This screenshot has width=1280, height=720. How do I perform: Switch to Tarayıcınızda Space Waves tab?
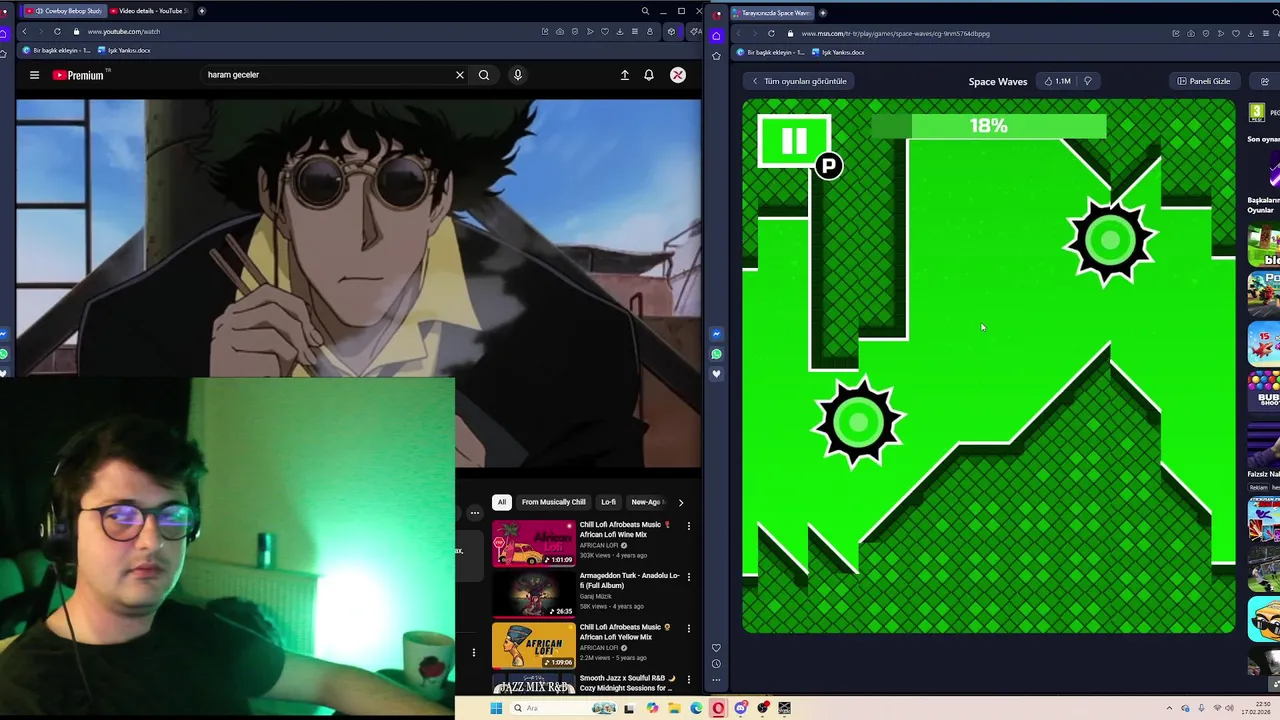pos(773,12)
